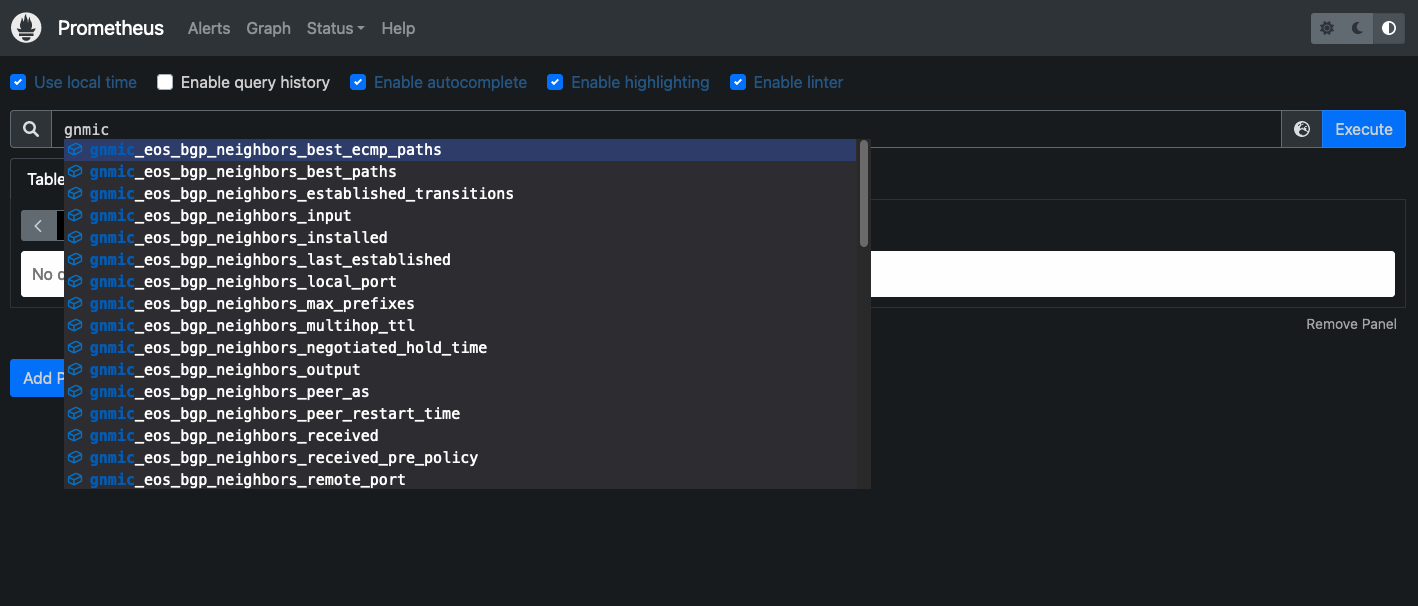Select gnmic_eos_bgp_neighbors_remote_port entry
The width and height of the screenshot is (1418, 606).
click(461, 480)
